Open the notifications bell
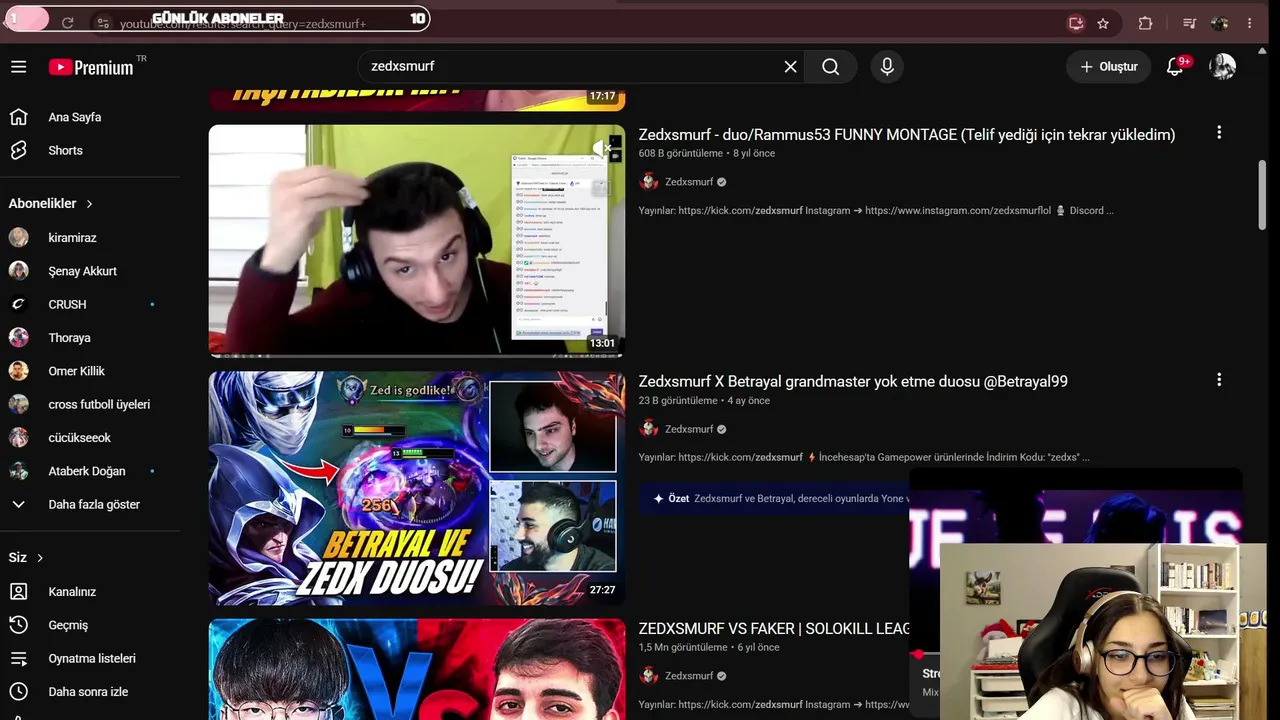Screen dimensions: 1280x720 pyautogui.click(x=1176, y=67)
